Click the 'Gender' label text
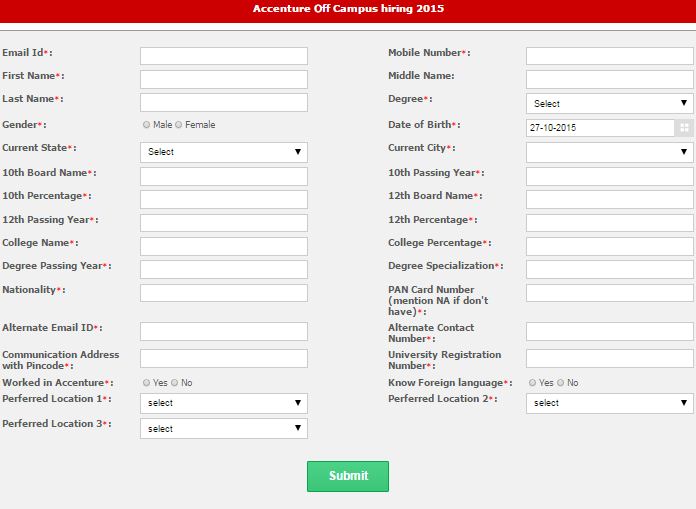This screenshot has height=509, width=696. (x=20, y=125)
